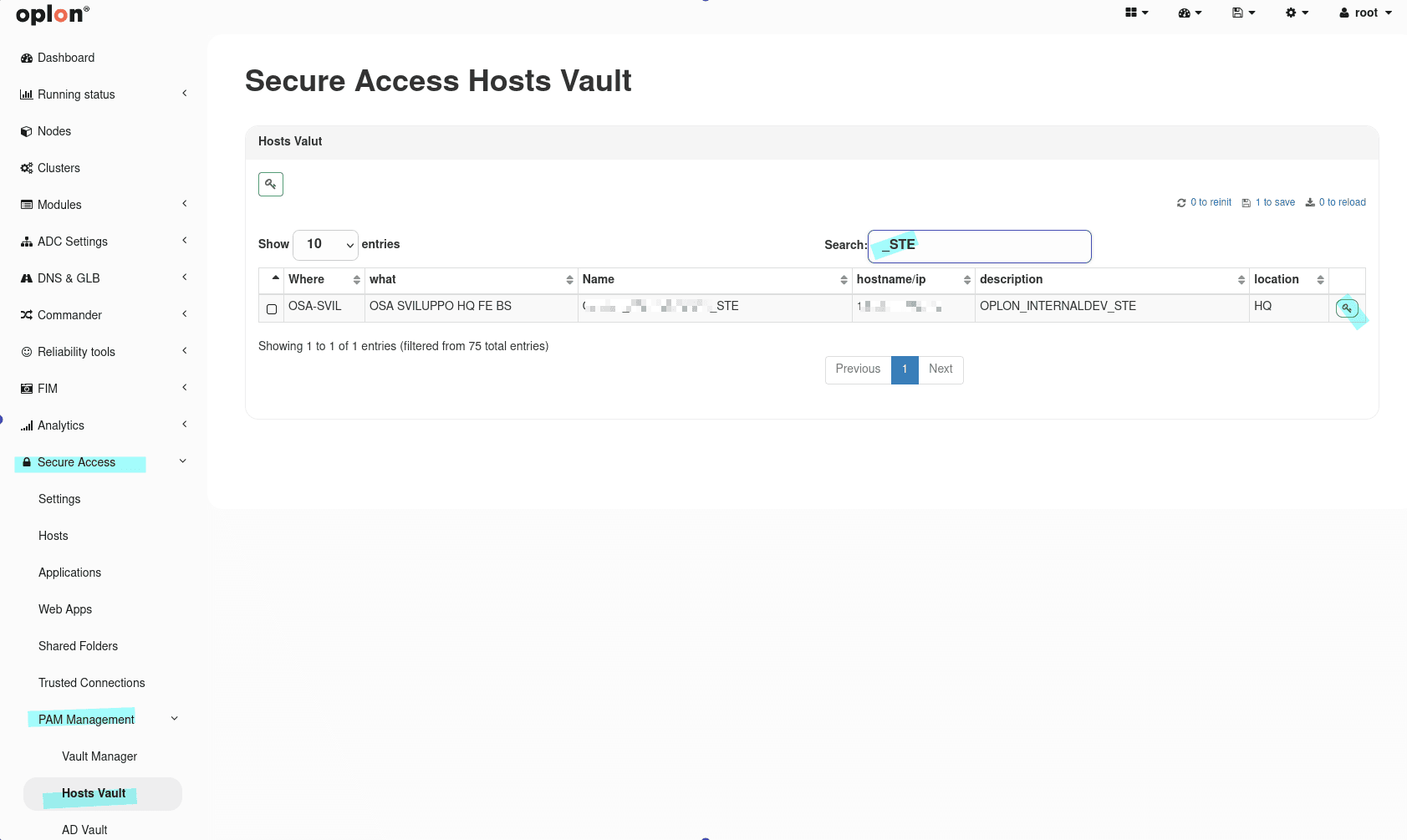Viewport: 1407px width, 840px height.
Task: Expand the root user menu
Action: (1365, 13)
